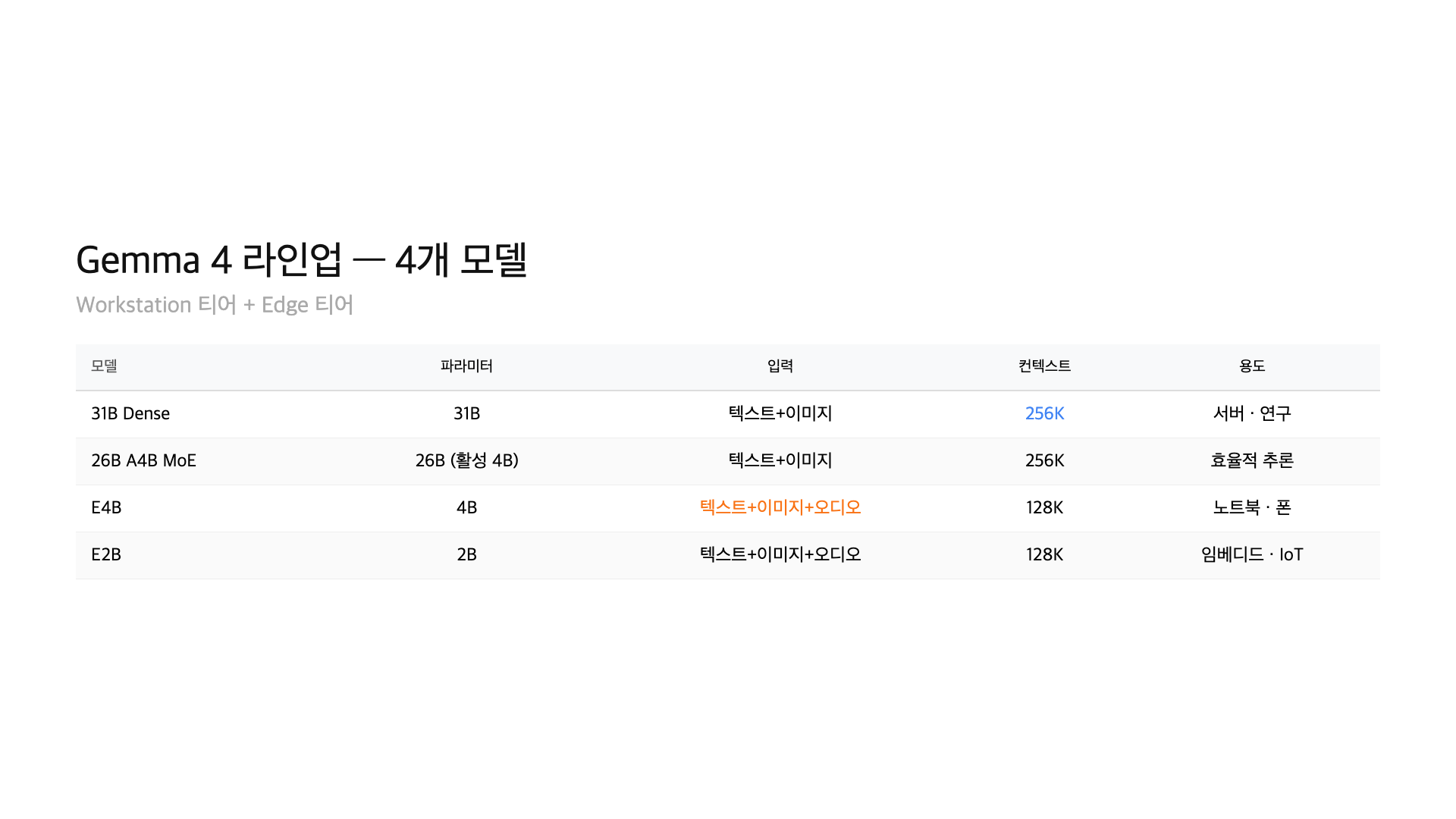This screenshot has height=819, width=1456.
Task: Click the 효율적 추론 usage cell
Action: [x=1251, y=460]
